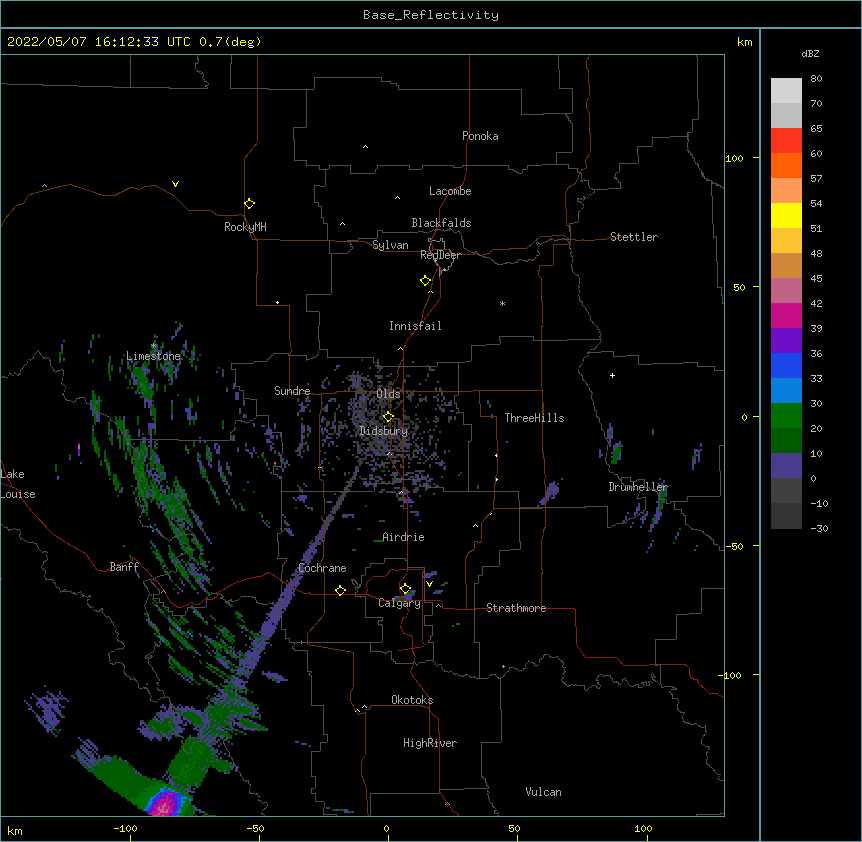The width and height of the screenshot is (862, 842).
Task: Click the Olds town label
Action: [x=388, y=394]
